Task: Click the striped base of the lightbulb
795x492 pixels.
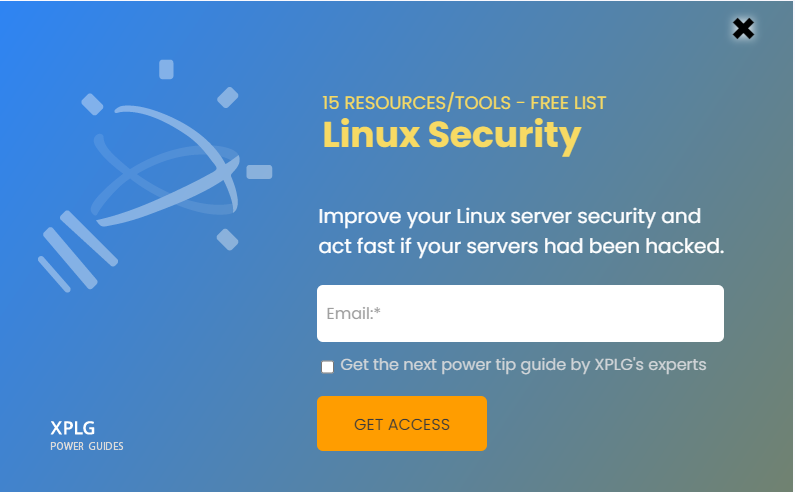Action: tap(78, 252)
